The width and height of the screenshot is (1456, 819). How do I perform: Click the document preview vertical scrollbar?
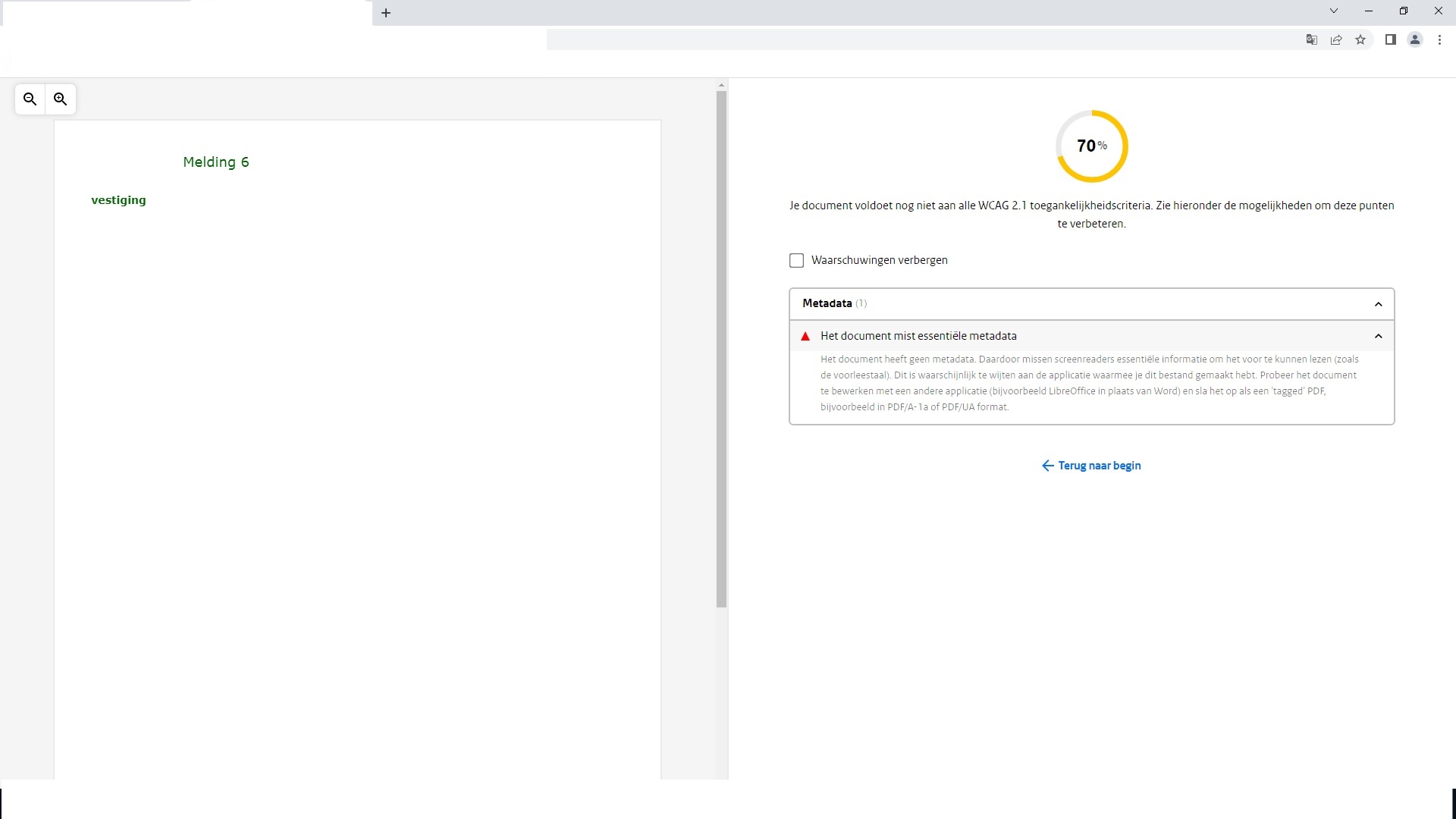click(721, 349)
